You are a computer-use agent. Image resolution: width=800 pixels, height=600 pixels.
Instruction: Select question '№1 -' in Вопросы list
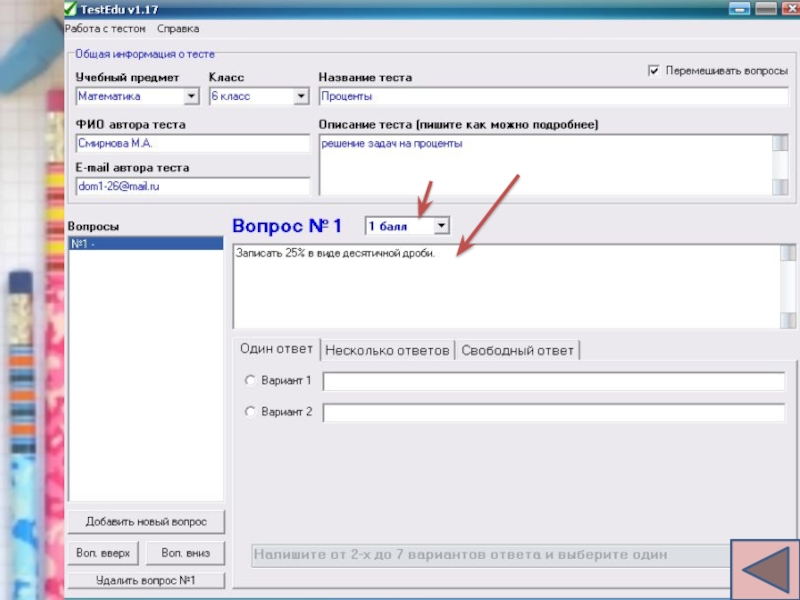click(146, 244)
